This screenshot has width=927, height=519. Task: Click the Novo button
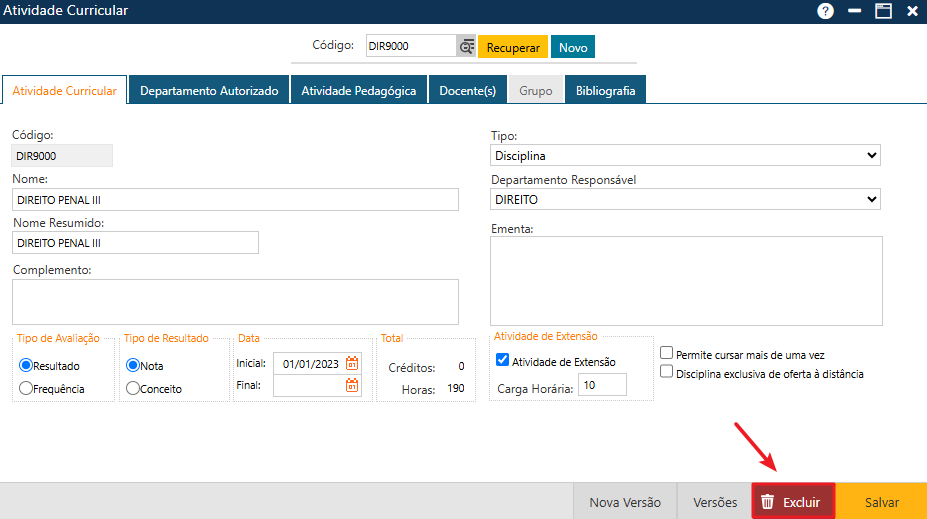[573, 47]
